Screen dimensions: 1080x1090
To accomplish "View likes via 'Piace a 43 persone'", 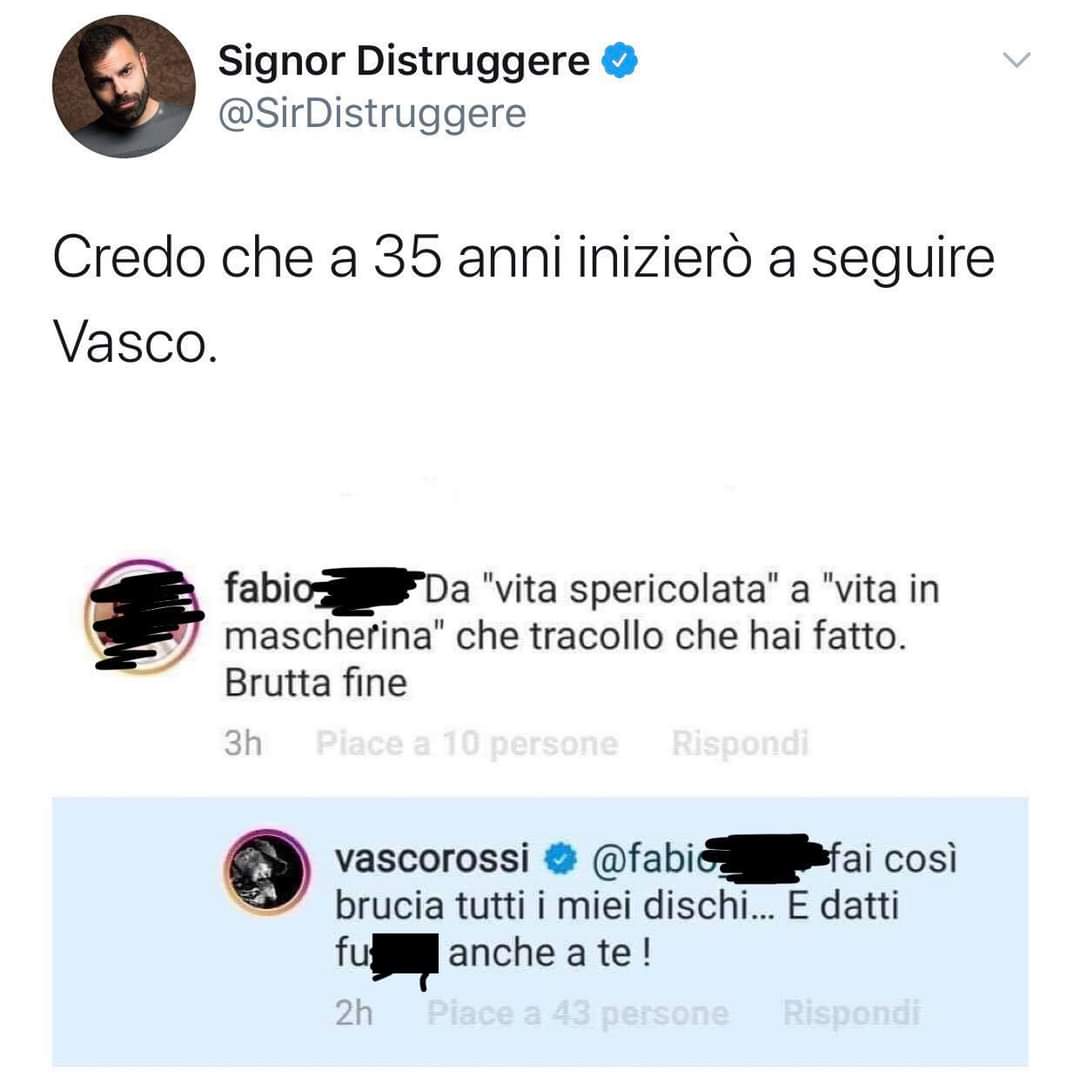I will pos(578,1013).
